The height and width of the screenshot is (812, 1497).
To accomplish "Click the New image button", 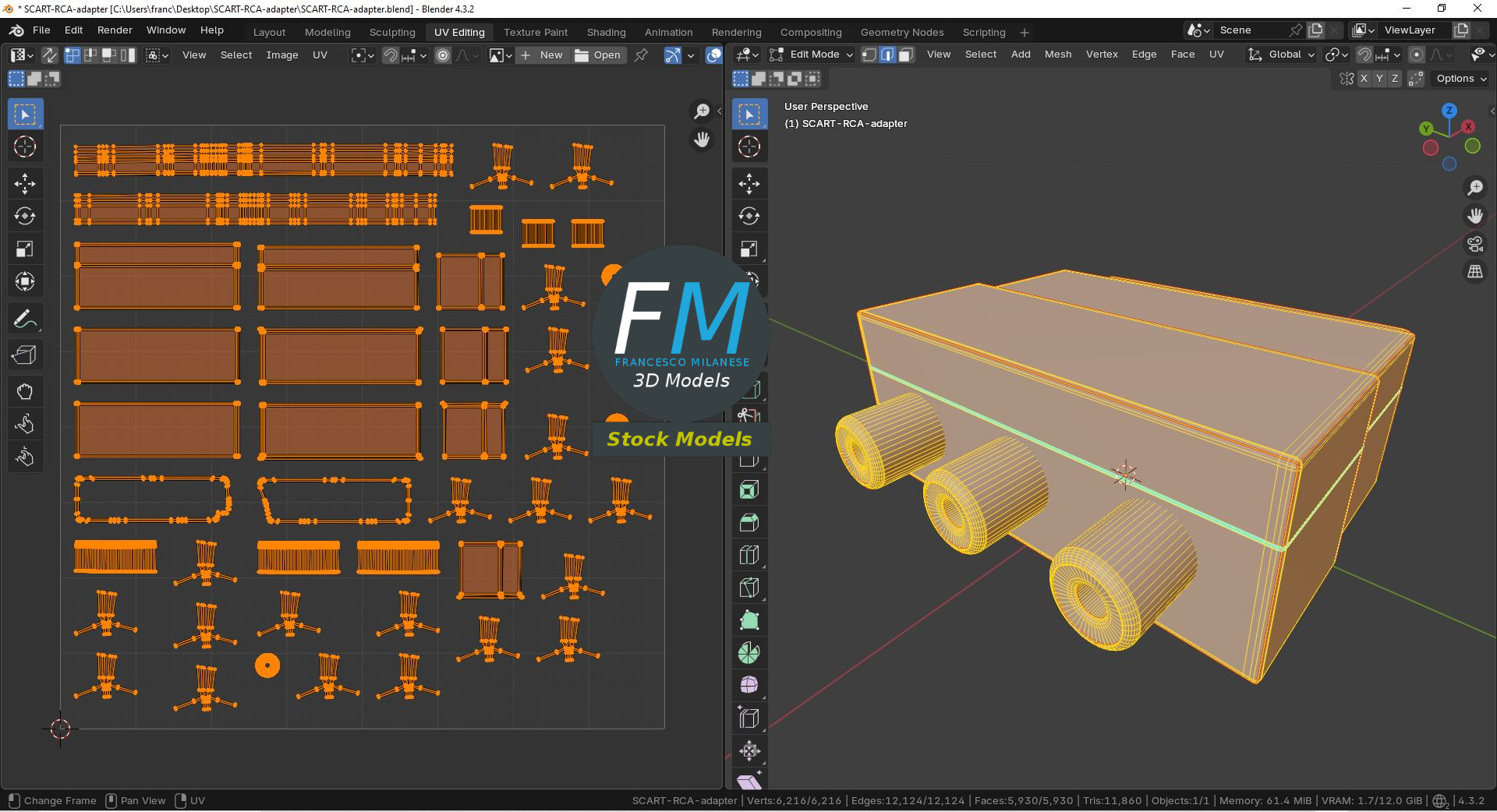I will (x=542, y=55).
